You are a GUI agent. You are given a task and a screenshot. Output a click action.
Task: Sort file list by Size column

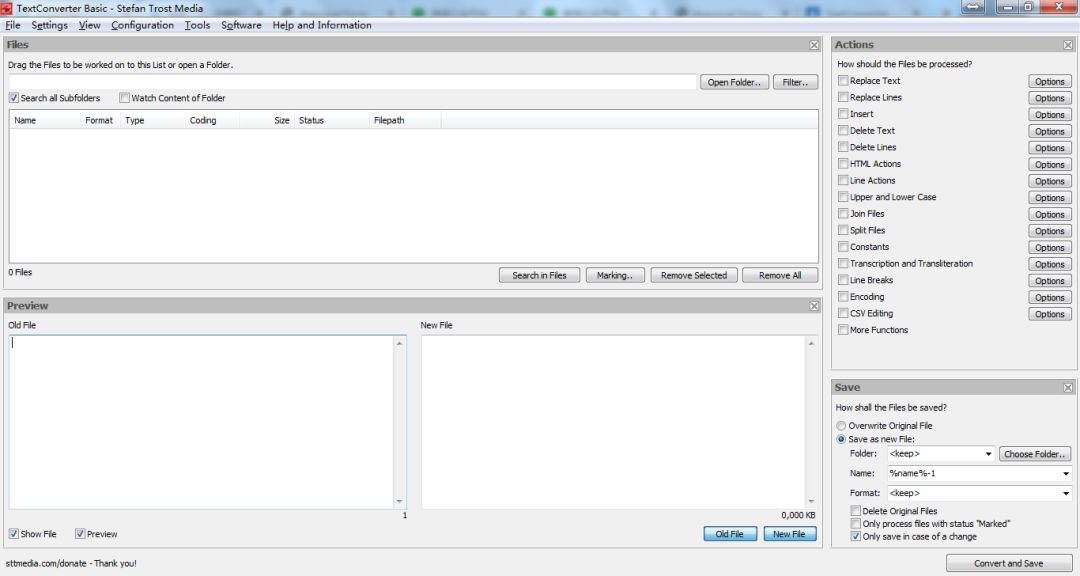pyautogui.click(x=268, y=121)
